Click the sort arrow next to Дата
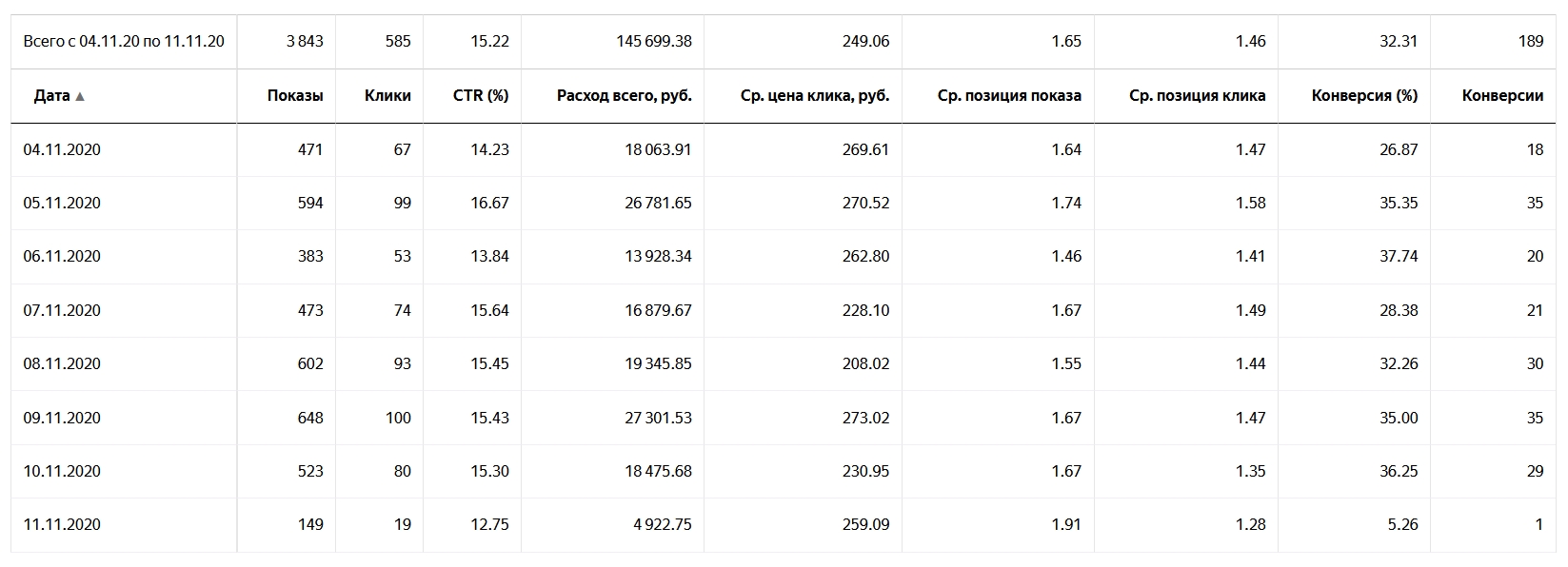This screenshot has width=1568, height=567. tap(80, 96)
